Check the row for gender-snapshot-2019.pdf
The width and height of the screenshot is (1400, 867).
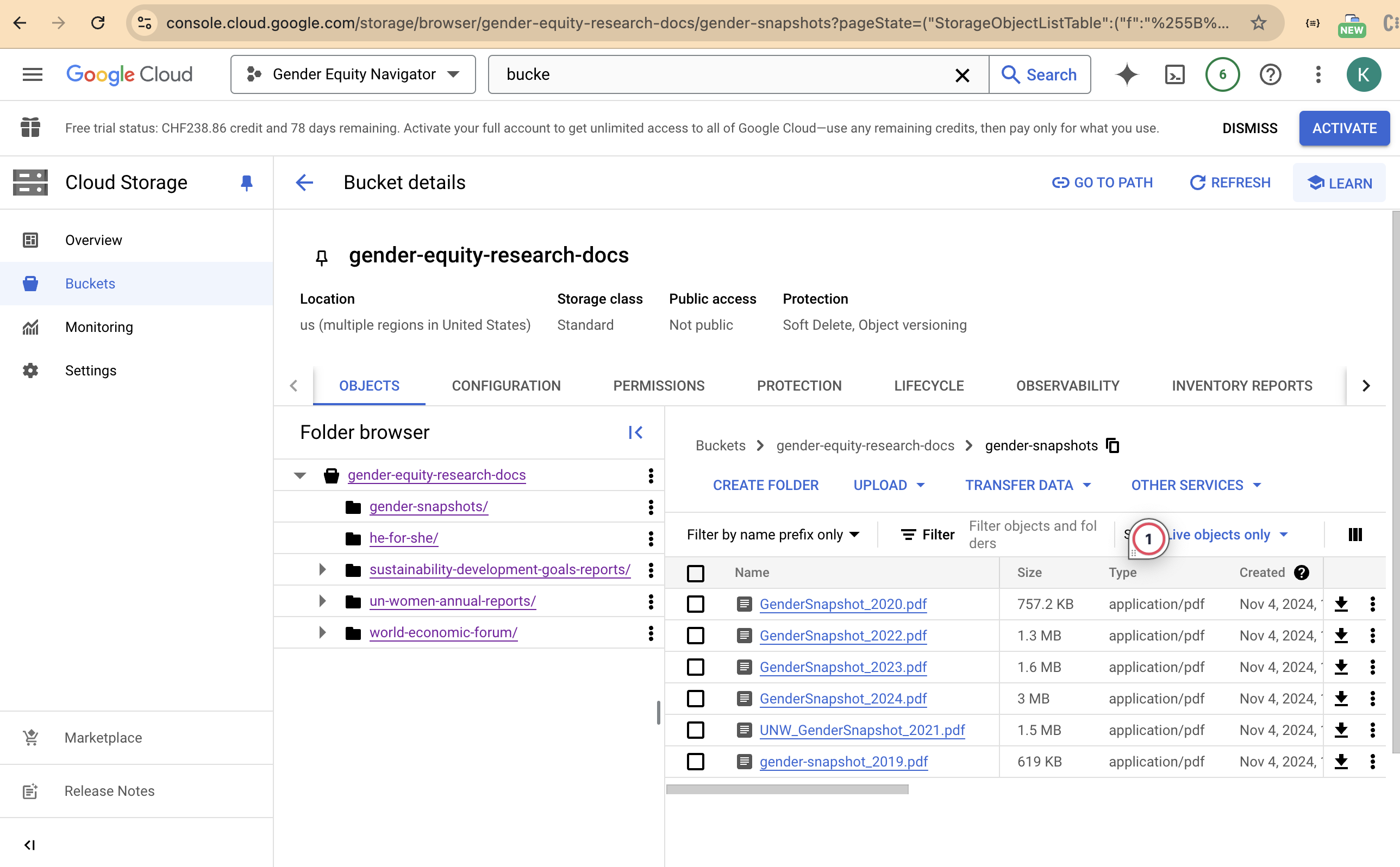click(x=695, y=762)
